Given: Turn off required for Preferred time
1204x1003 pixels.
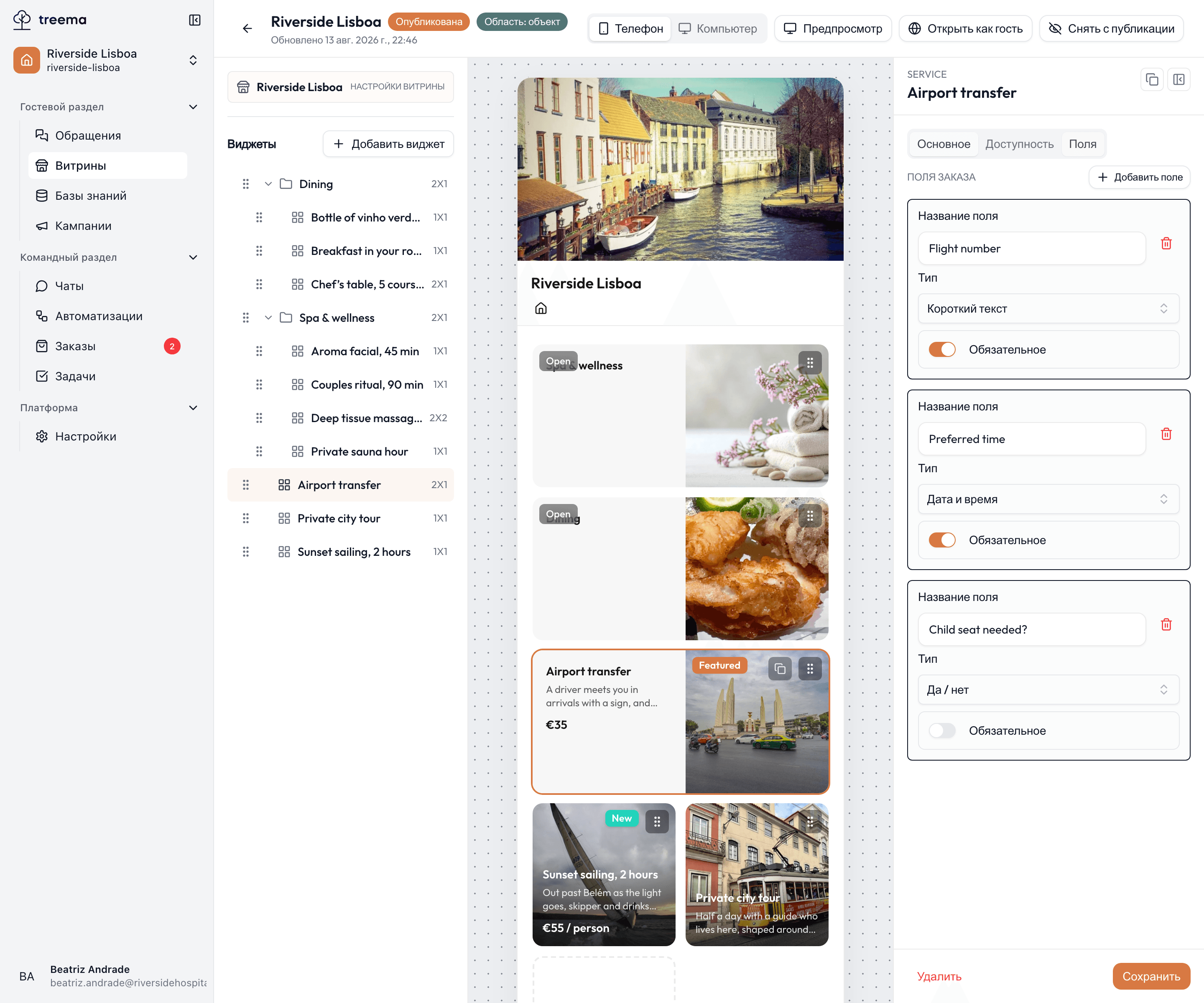Looking at the screenshot, I should (942, 540).
